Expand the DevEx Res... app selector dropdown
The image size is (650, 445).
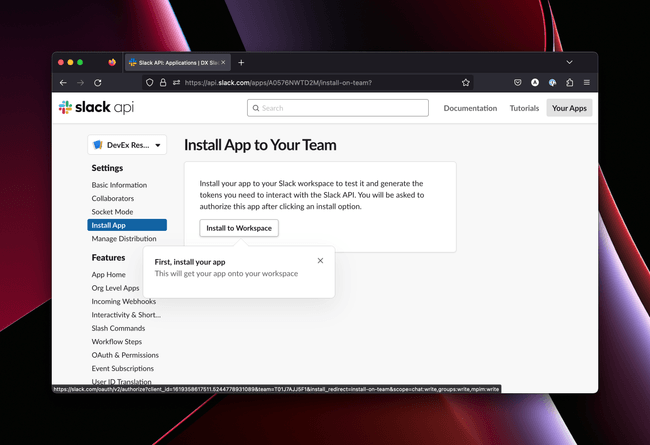(127, 145)
